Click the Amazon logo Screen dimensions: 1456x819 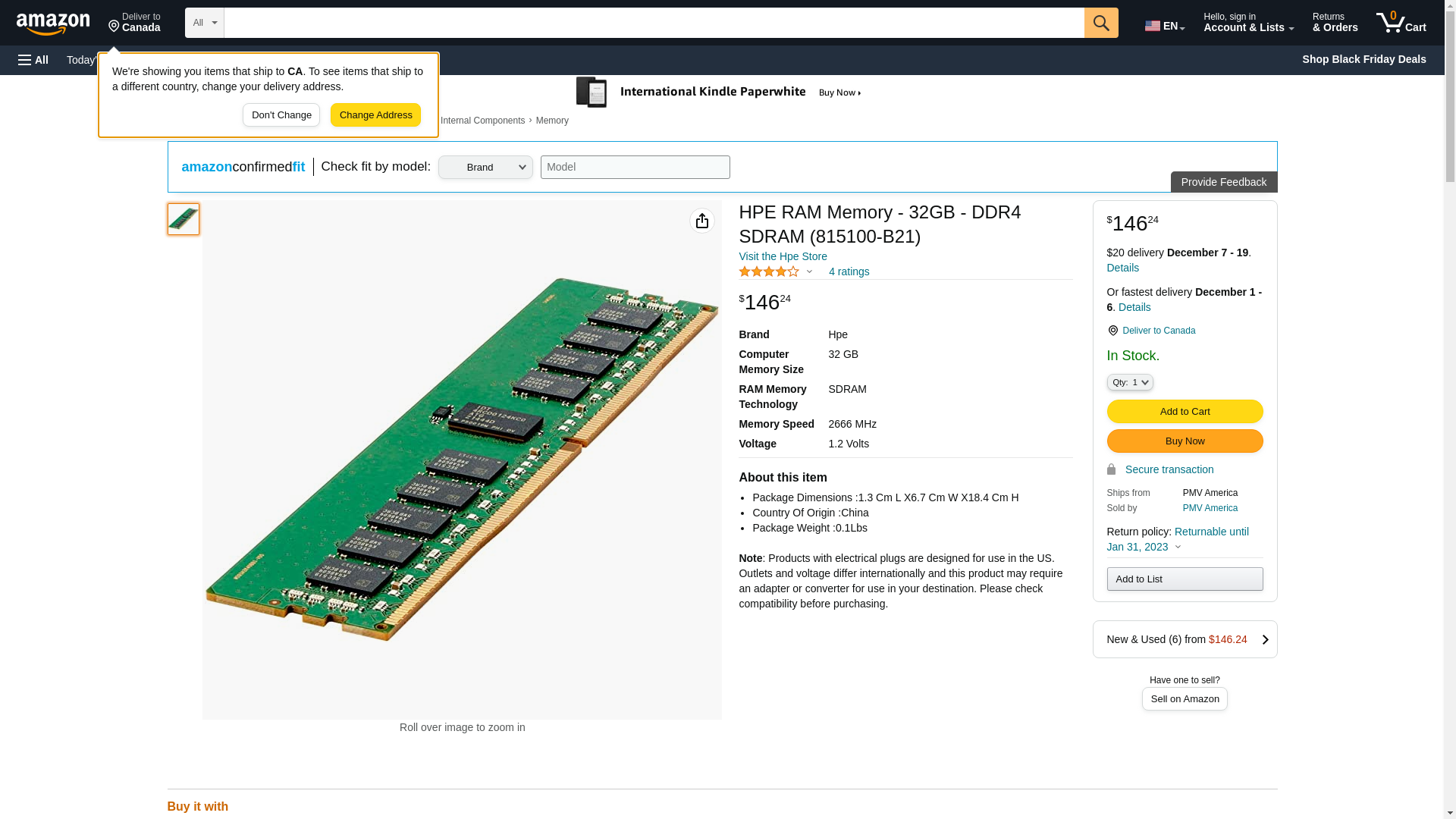(53, 24)
